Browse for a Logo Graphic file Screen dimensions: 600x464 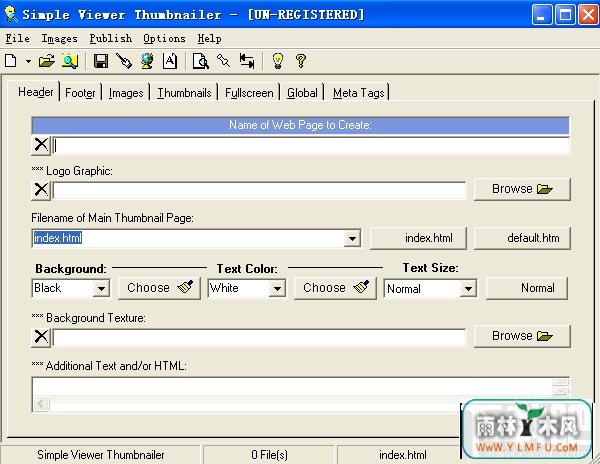click(522, 189)
